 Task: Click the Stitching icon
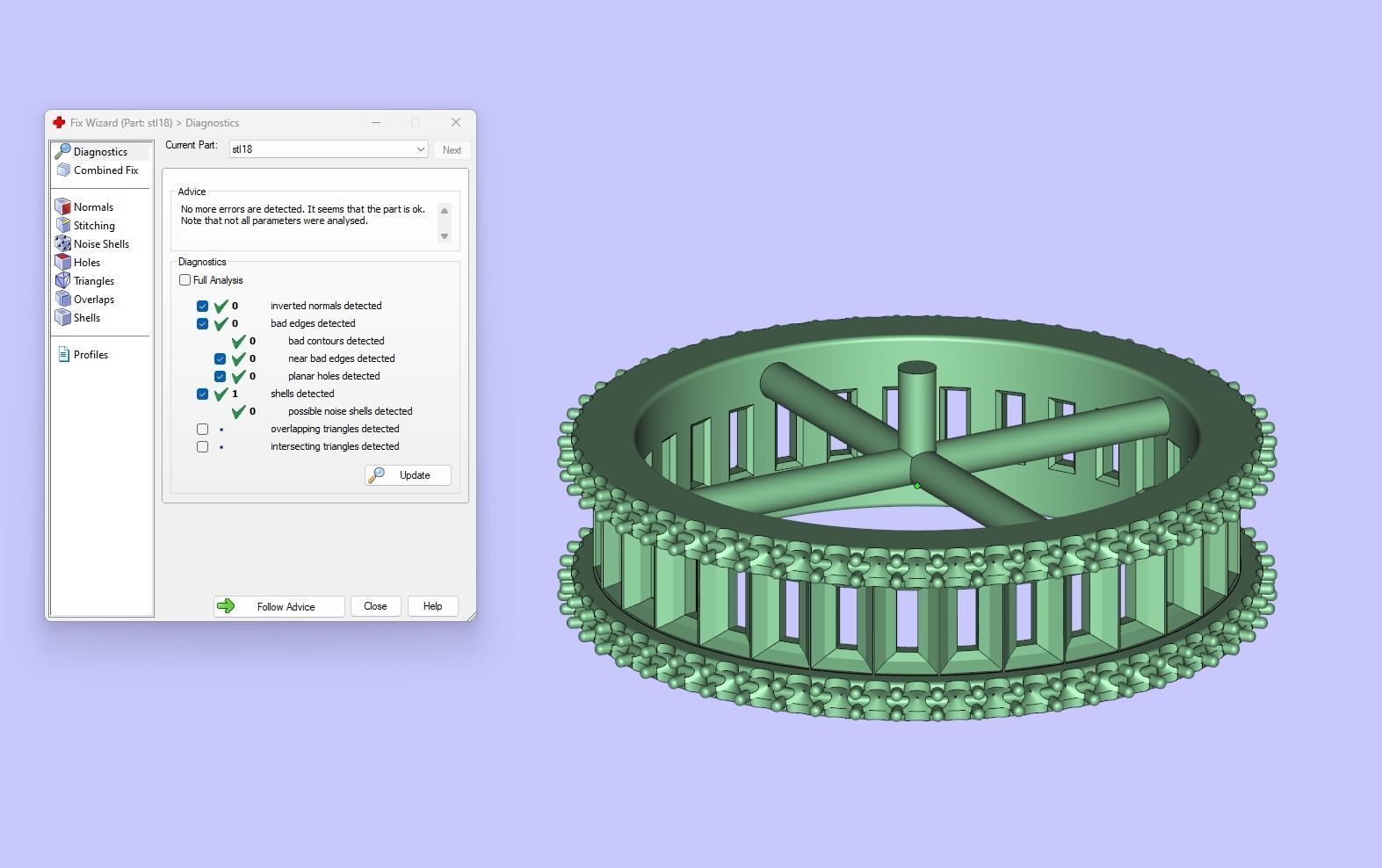pyautogui.click(x=62, y=226)
